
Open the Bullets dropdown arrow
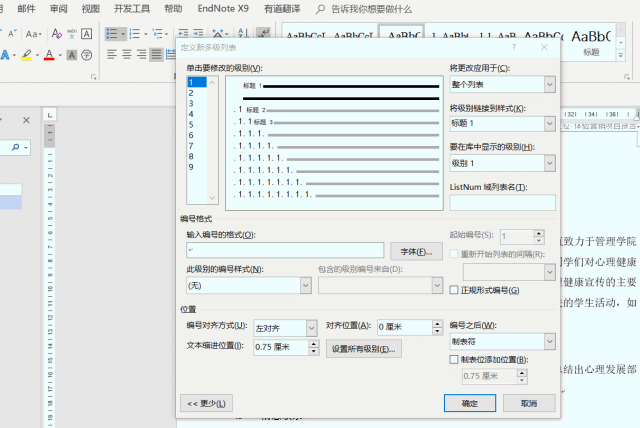(123, 34)
